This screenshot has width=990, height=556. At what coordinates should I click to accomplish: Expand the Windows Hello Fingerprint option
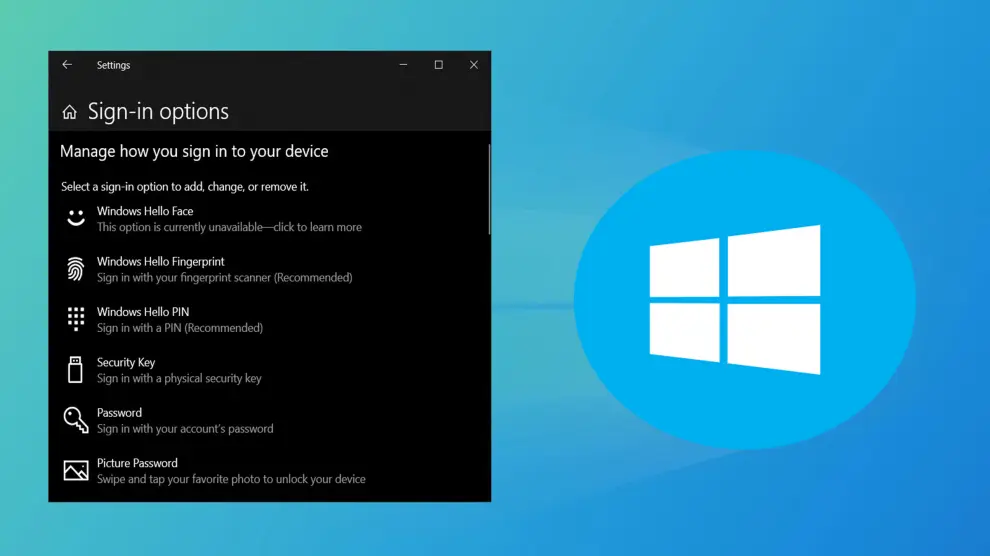pyautogui.click(x=160, y=262)
